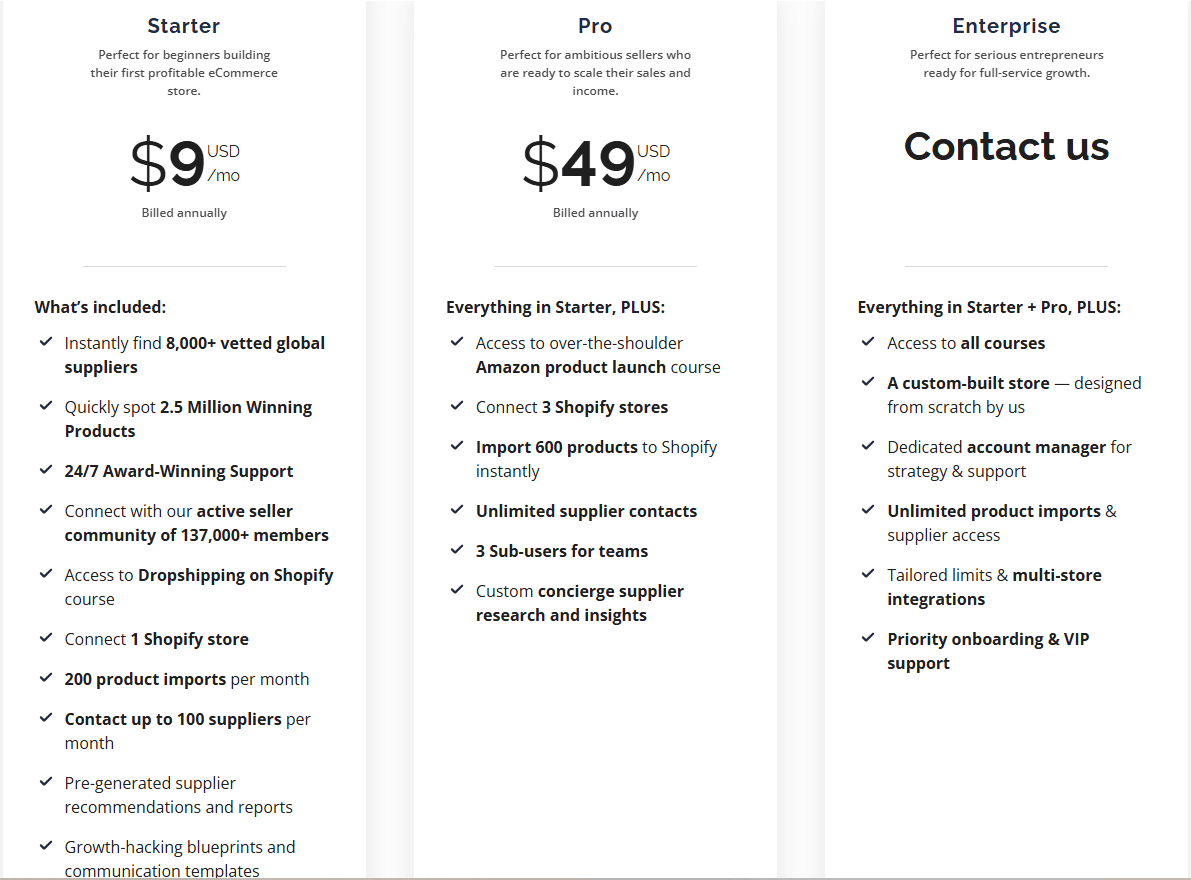This screenshot has height=880, width=1191.
Task: Click checkmark next to Access to all courses
Action: point(868,342)
